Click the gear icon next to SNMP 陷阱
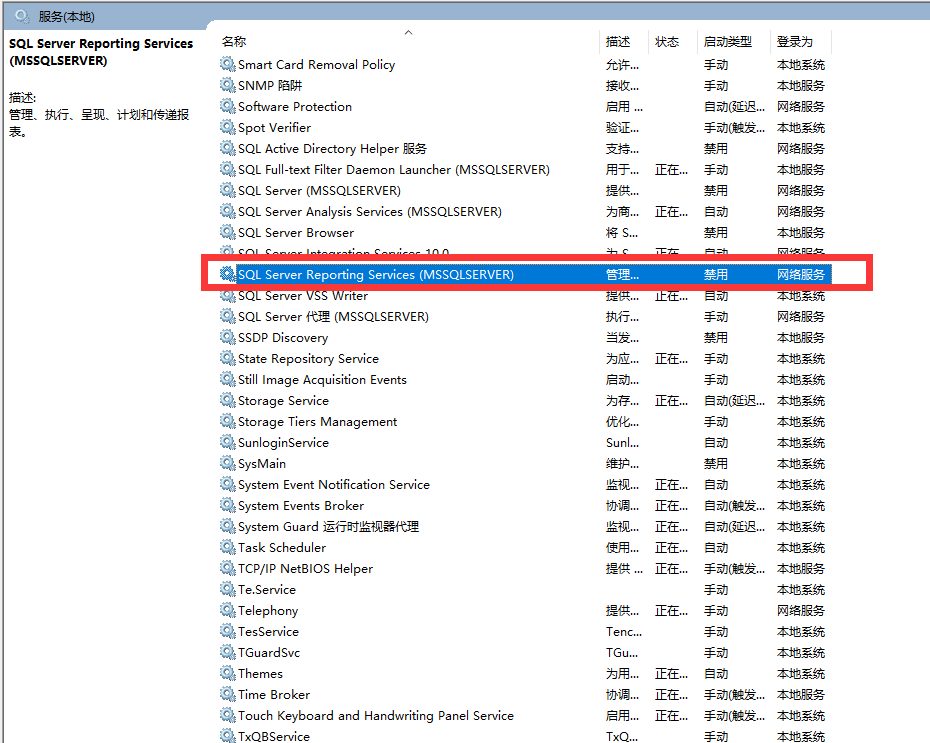The width and height of the screenshot is (930, 743). coord(228,85)
